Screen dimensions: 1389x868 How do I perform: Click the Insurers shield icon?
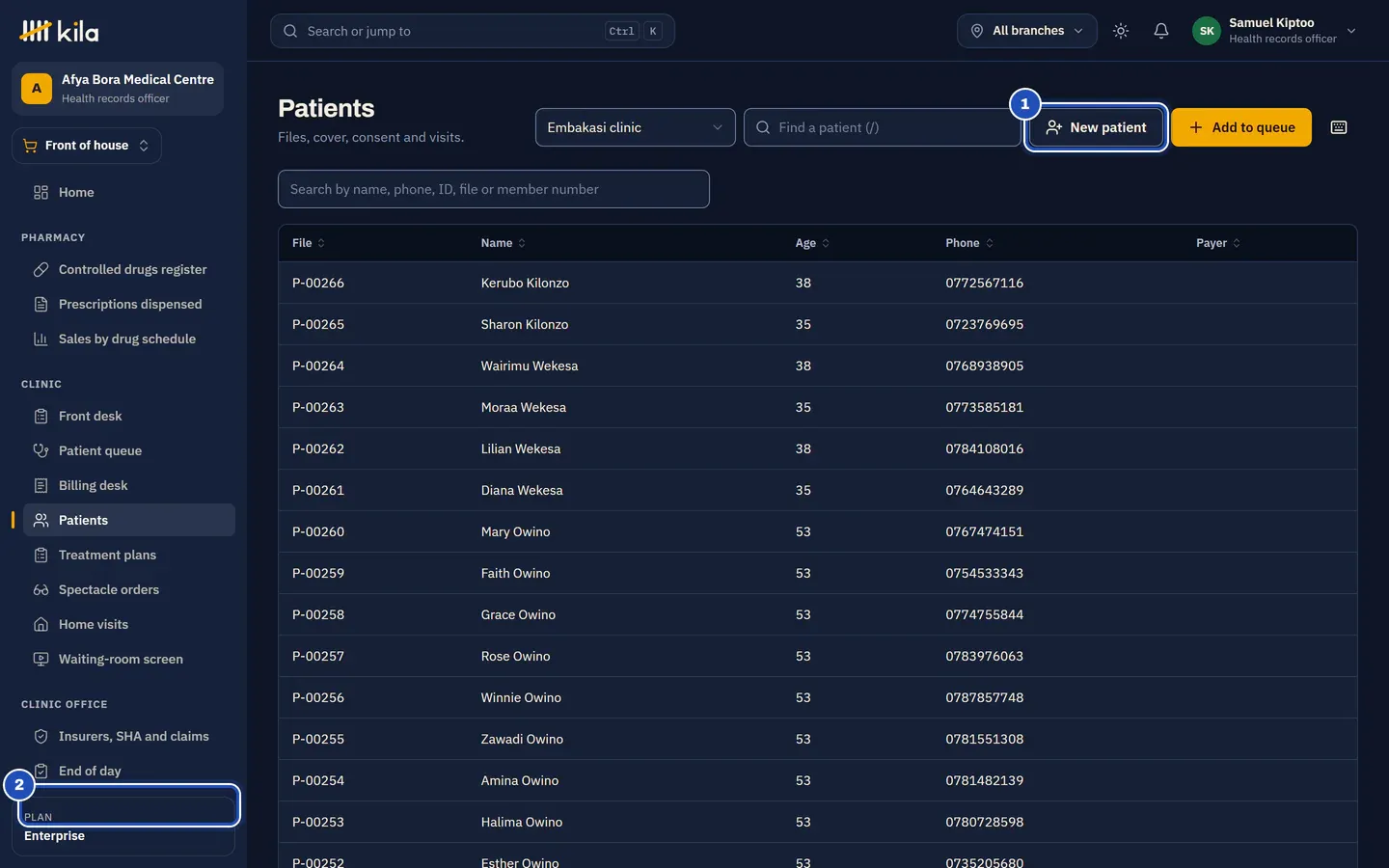pos(41,737)
